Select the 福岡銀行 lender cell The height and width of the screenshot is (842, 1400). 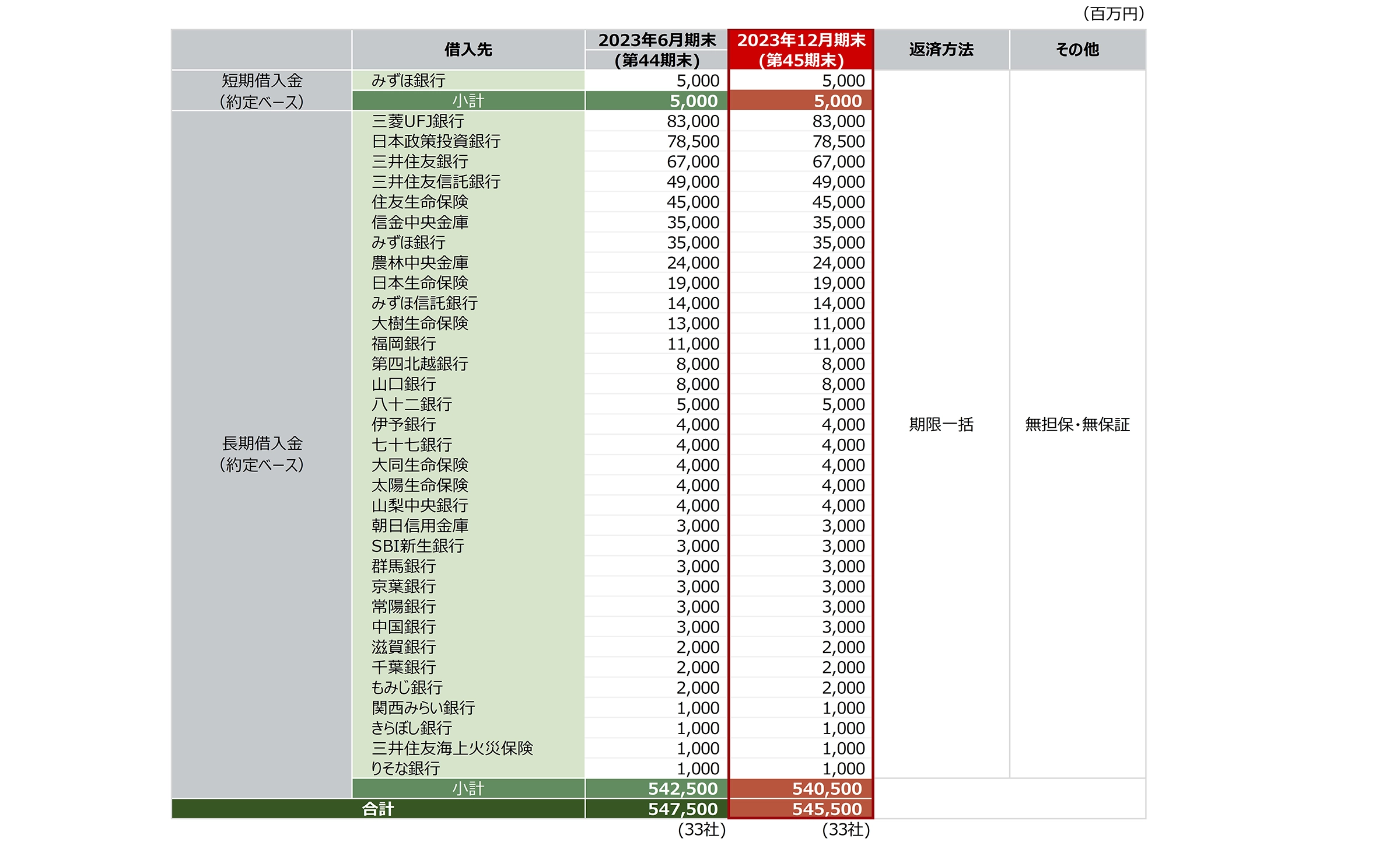click(468, 344)
